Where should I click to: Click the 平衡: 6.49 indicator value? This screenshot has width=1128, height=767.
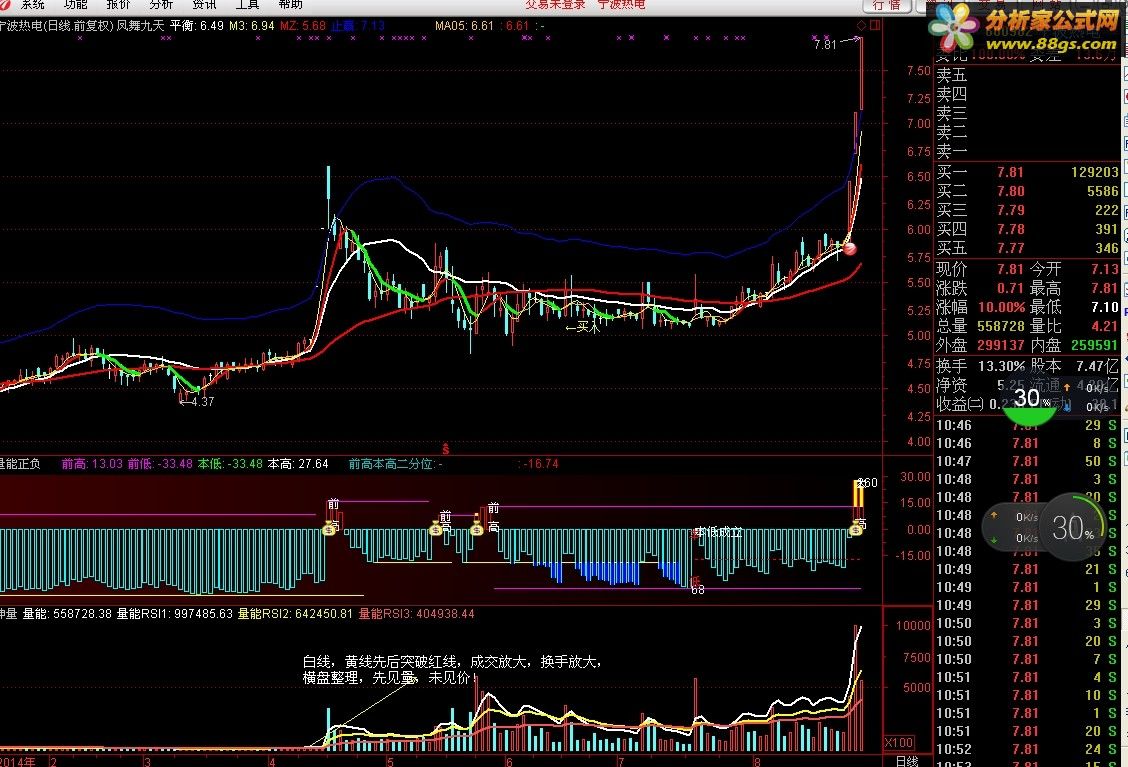tap(197, 26)
